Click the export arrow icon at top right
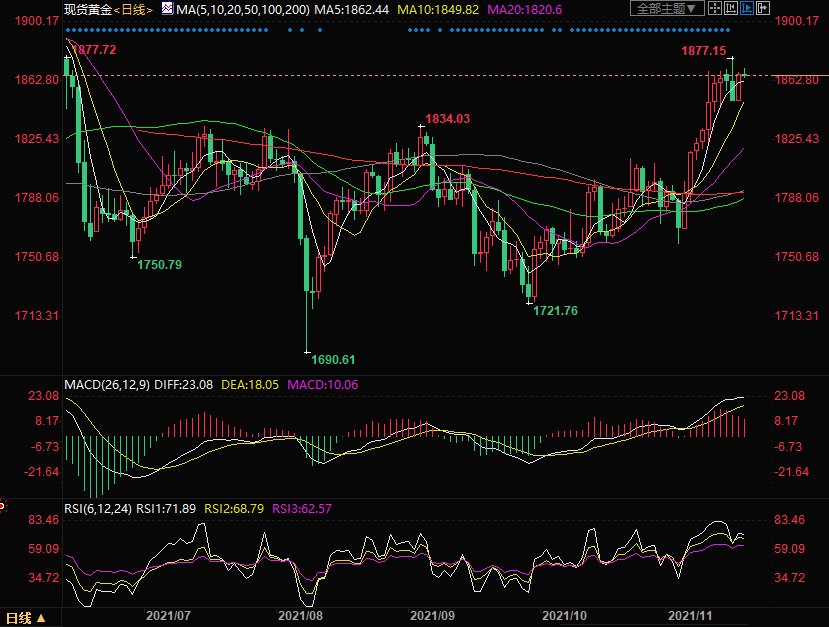This screenshot has width=829, height=627. pos(764,9)
